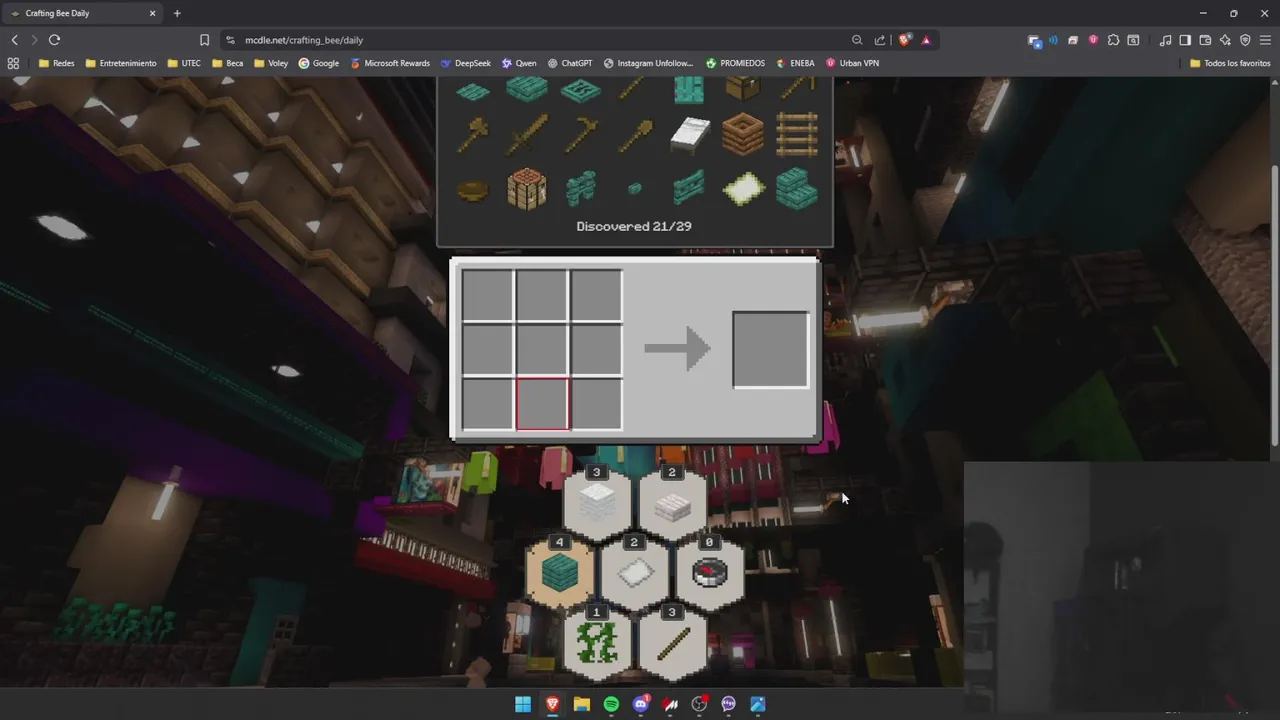Click the crafting output result slot
1280x720 pixels.
click(x=770, y=350)
